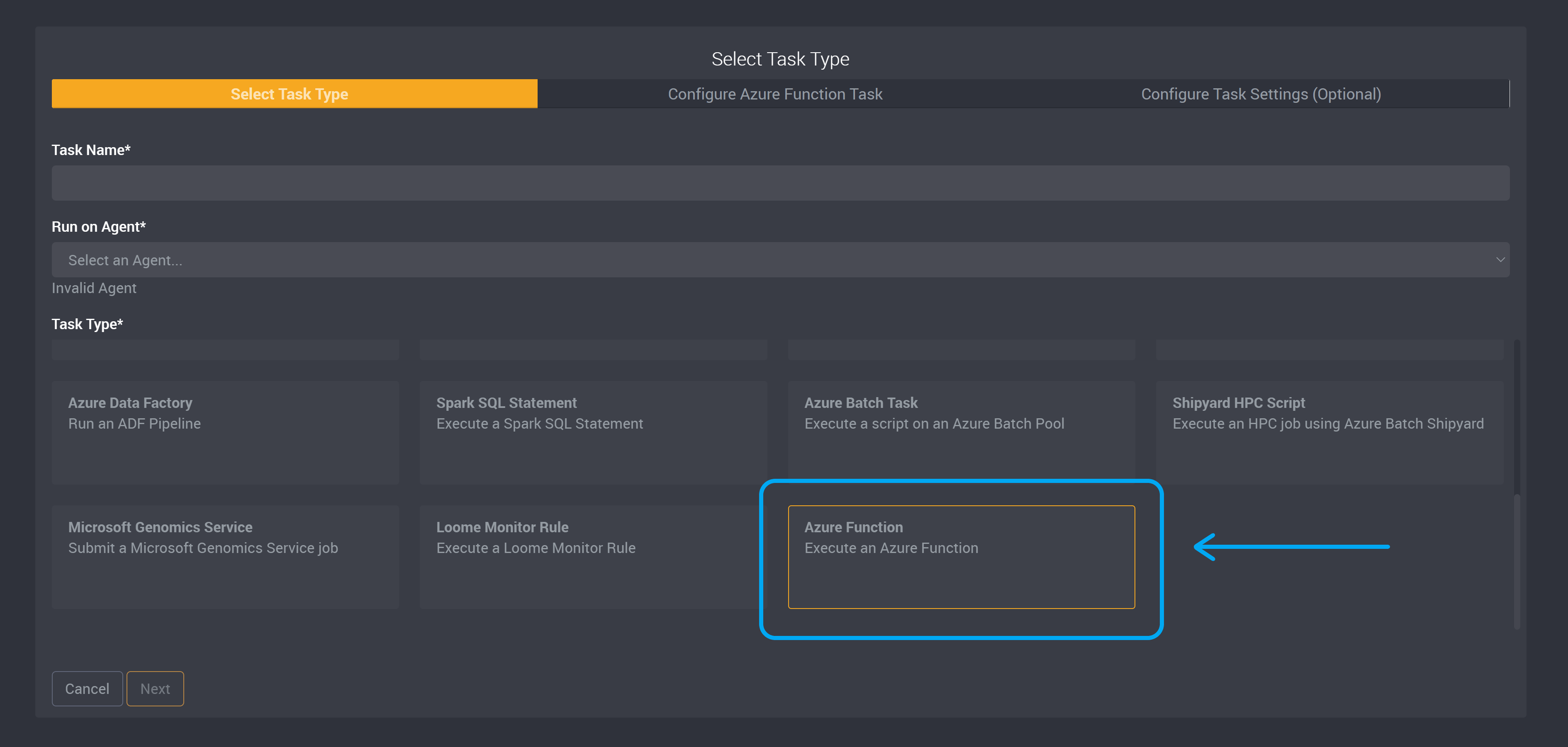This screenshot has height=747, width=1568.
Task: Pick the Azure Batch Task card
Action: (x=961, y=432)
